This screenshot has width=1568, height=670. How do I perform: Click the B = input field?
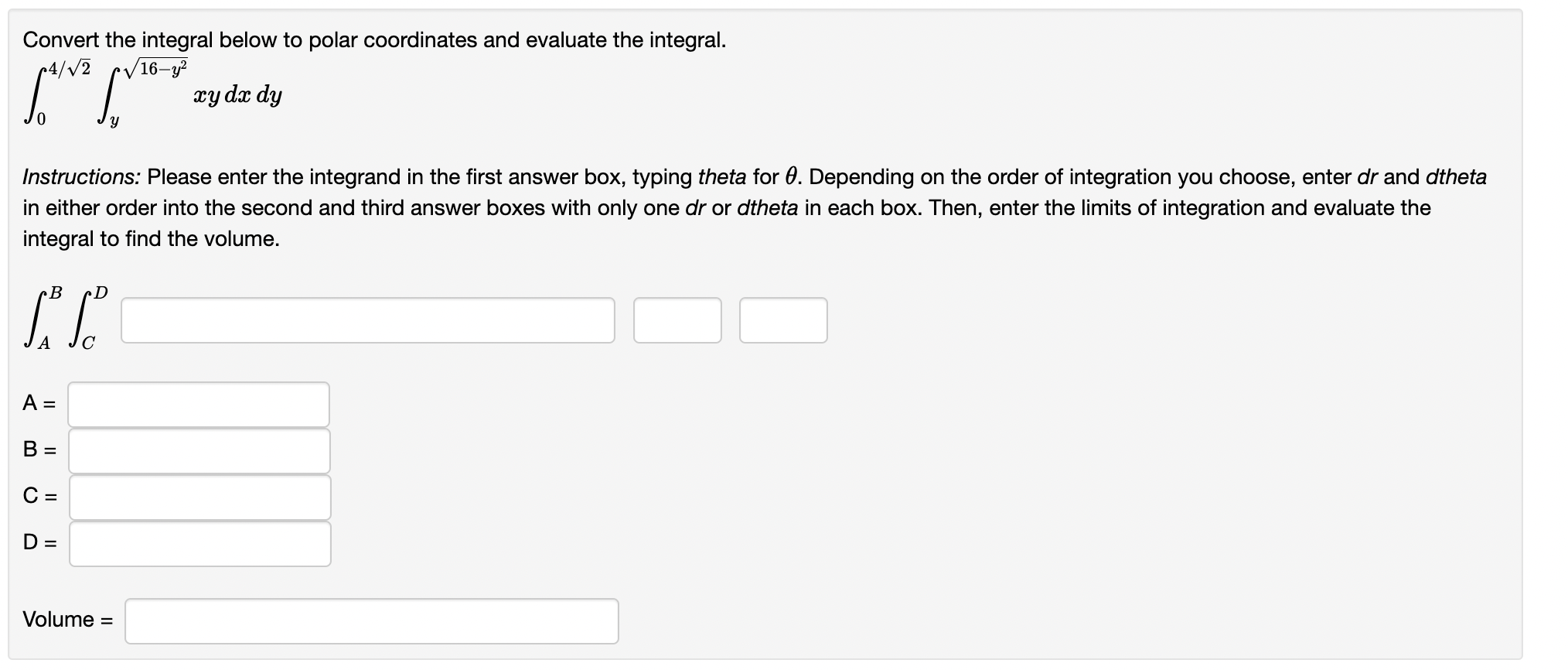coord(197,450)
